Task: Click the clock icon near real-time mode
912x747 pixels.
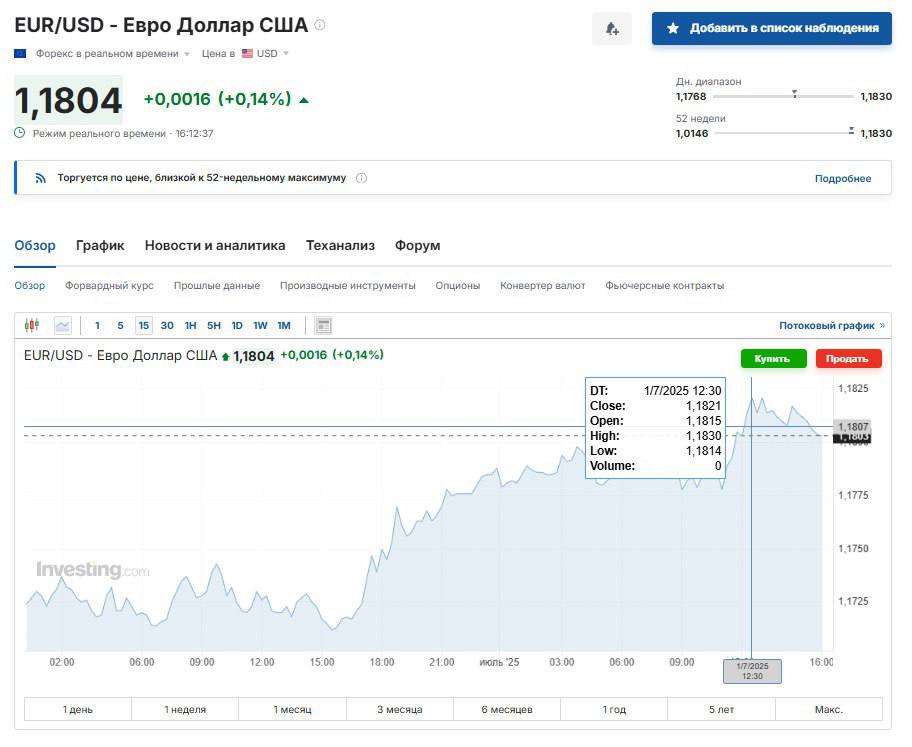Action: click(20, 133)
